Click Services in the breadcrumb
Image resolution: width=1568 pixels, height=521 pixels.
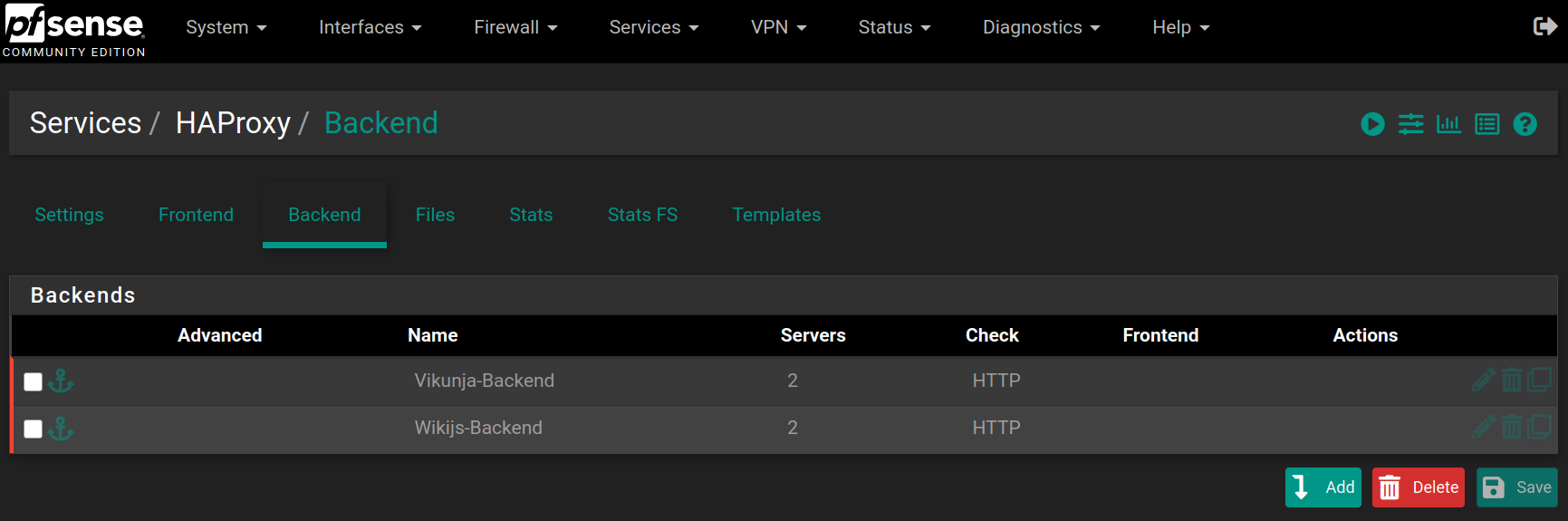point(85,123)
